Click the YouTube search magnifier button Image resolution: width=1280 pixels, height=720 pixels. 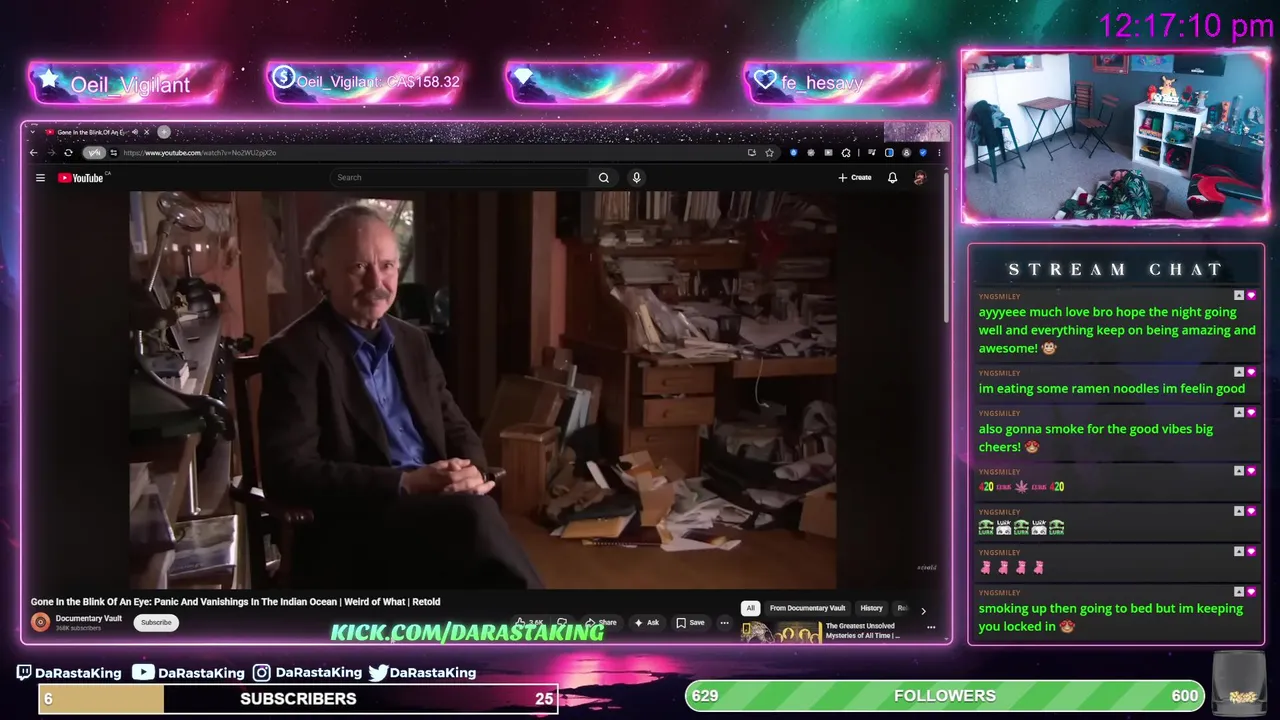tap(604, 177)
